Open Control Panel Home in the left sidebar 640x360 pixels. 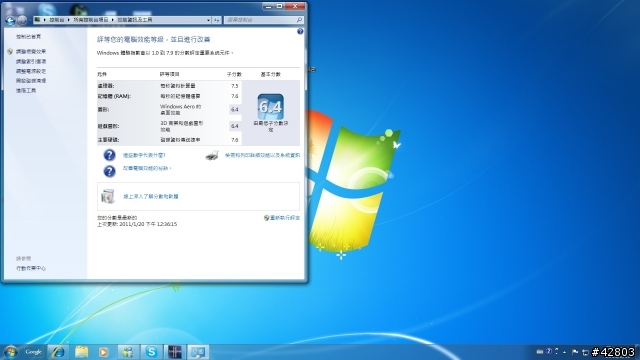[x=29, y=37]
